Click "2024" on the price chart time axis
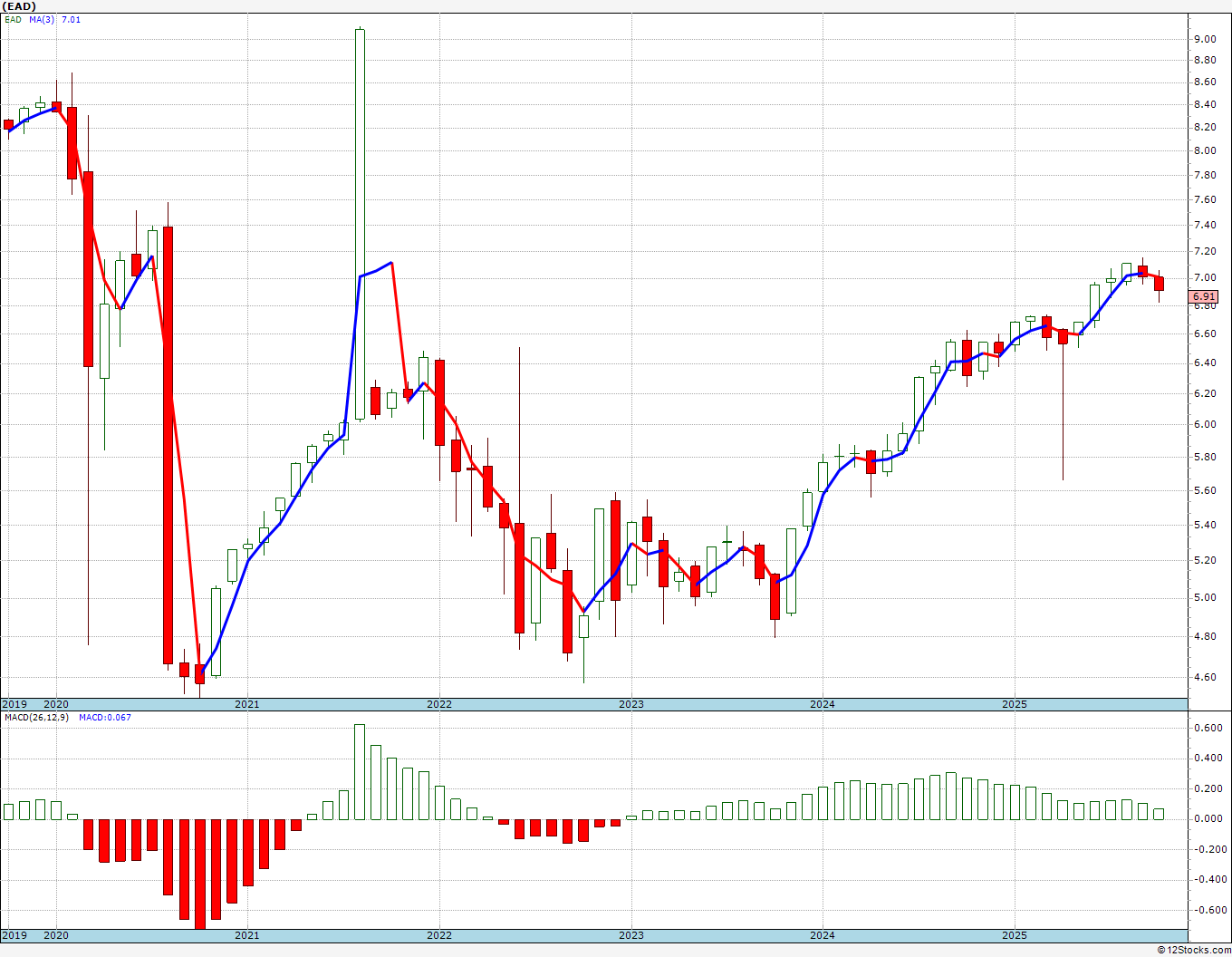 tap(823, 704)
